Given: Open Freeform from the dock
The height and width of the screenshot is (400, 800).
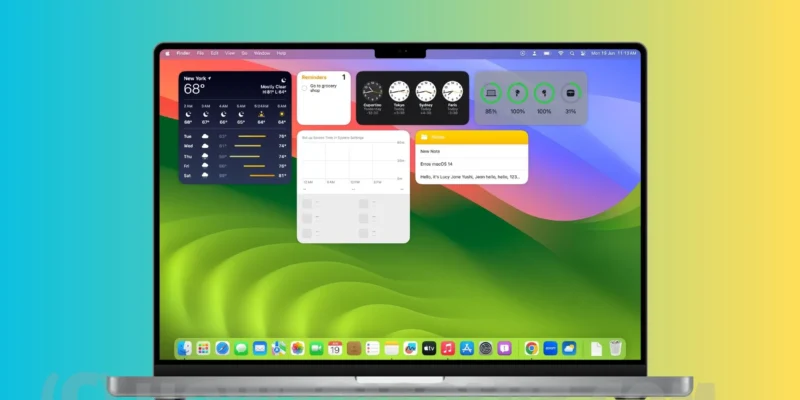Looking at the screenshot, I should 410,348.
